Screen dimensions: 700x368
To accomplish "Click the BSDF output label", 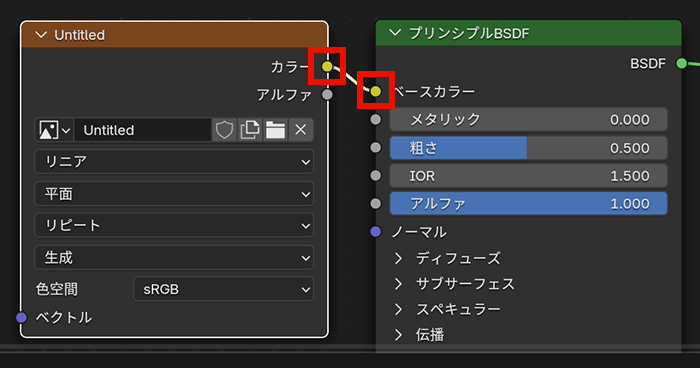I will click(648, 64).
